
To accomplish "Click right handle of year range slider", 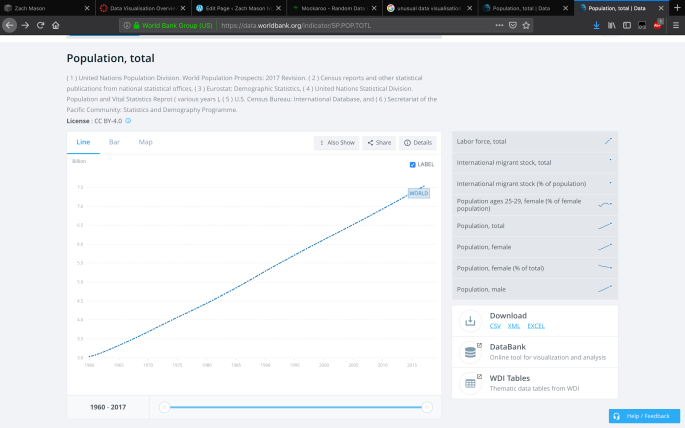I will 427,407.
